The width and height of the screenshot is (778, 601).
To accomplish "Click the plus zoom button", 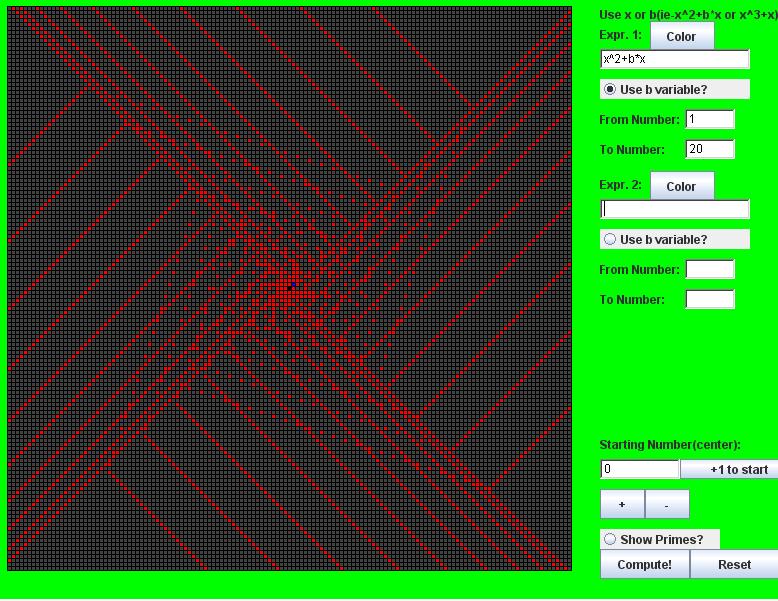I will [x=622, y=504].
